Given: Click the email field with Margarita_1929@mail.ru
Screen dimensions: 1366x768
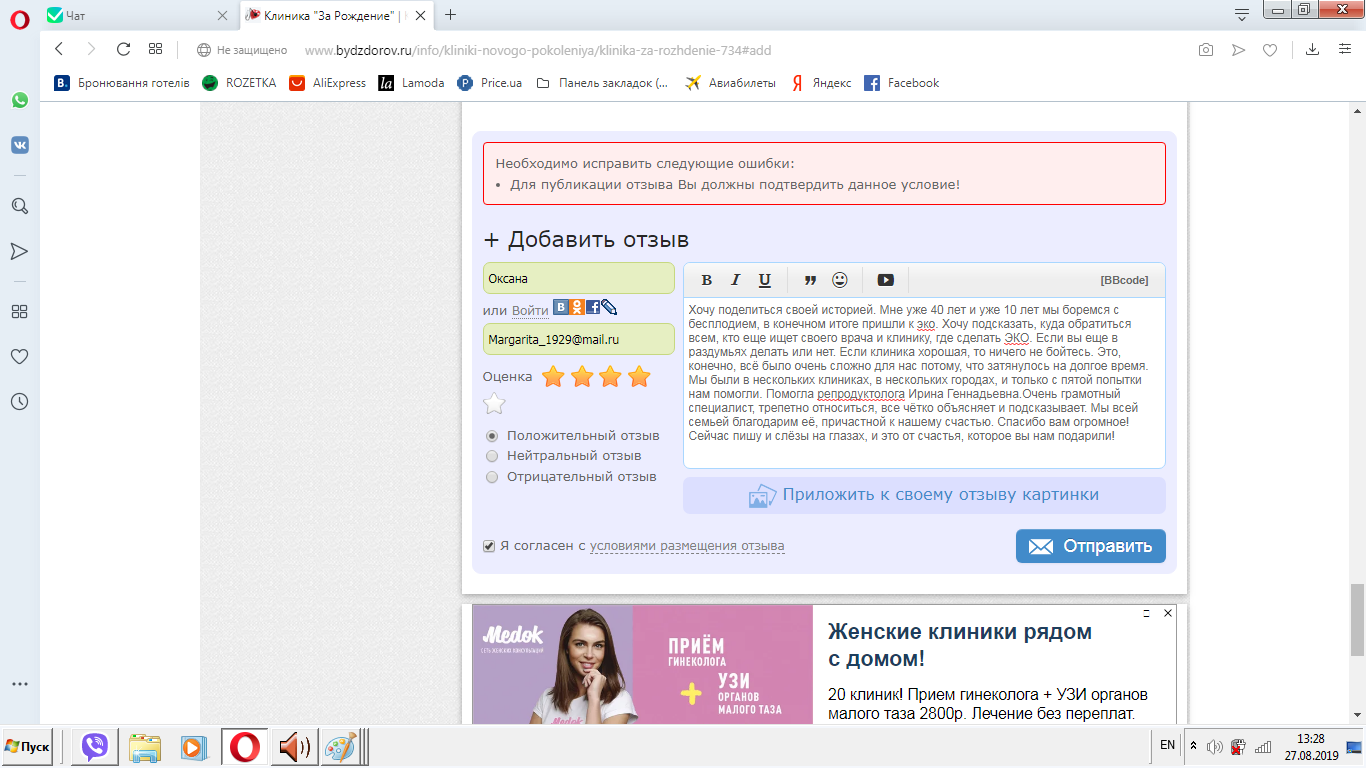Looking at the screenshot, I should pyautogui.click(x=579, y=339).
